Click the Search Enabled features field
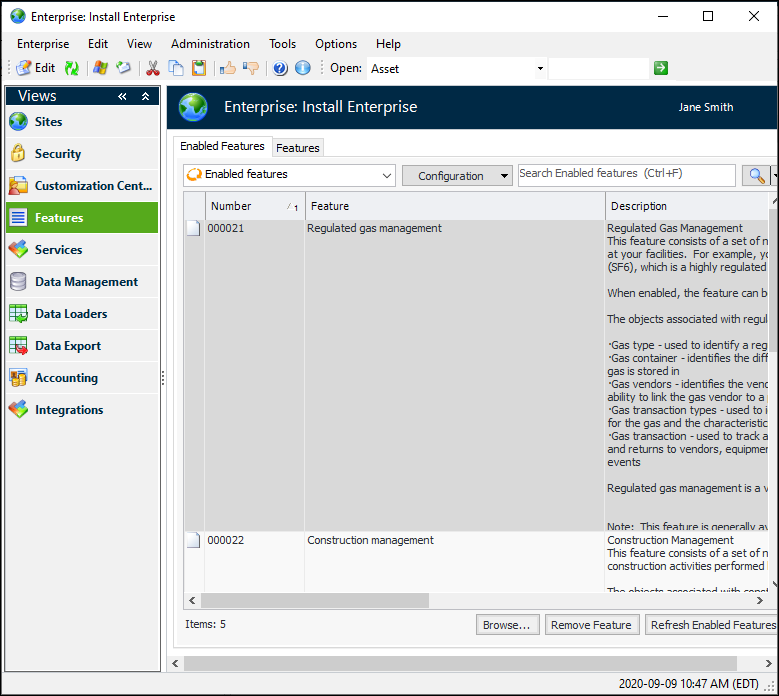This screenshot has width=779, height=696. (626, 174)
